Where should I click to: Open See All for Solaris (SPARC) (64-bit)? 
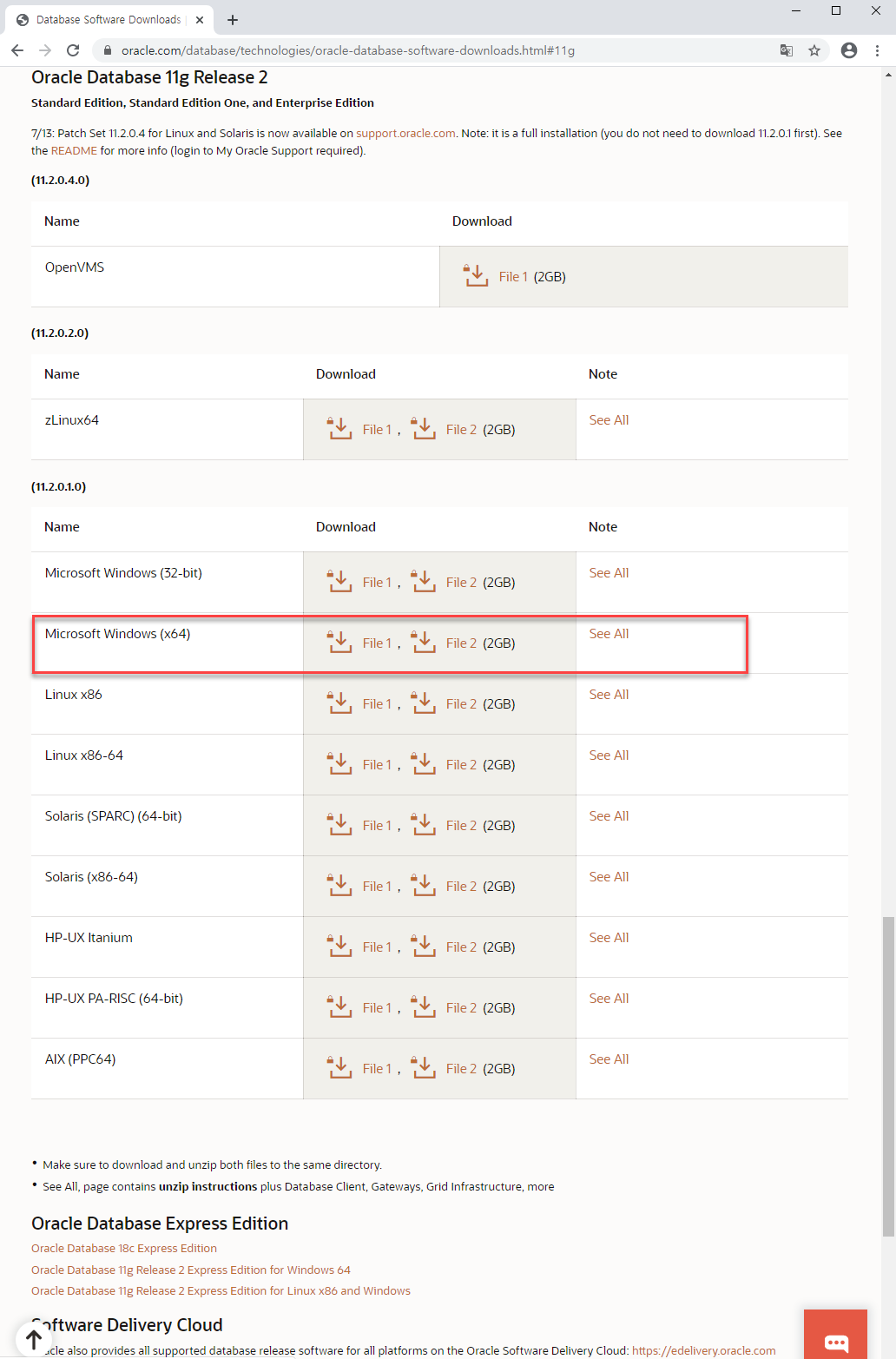tap(609, 816)
